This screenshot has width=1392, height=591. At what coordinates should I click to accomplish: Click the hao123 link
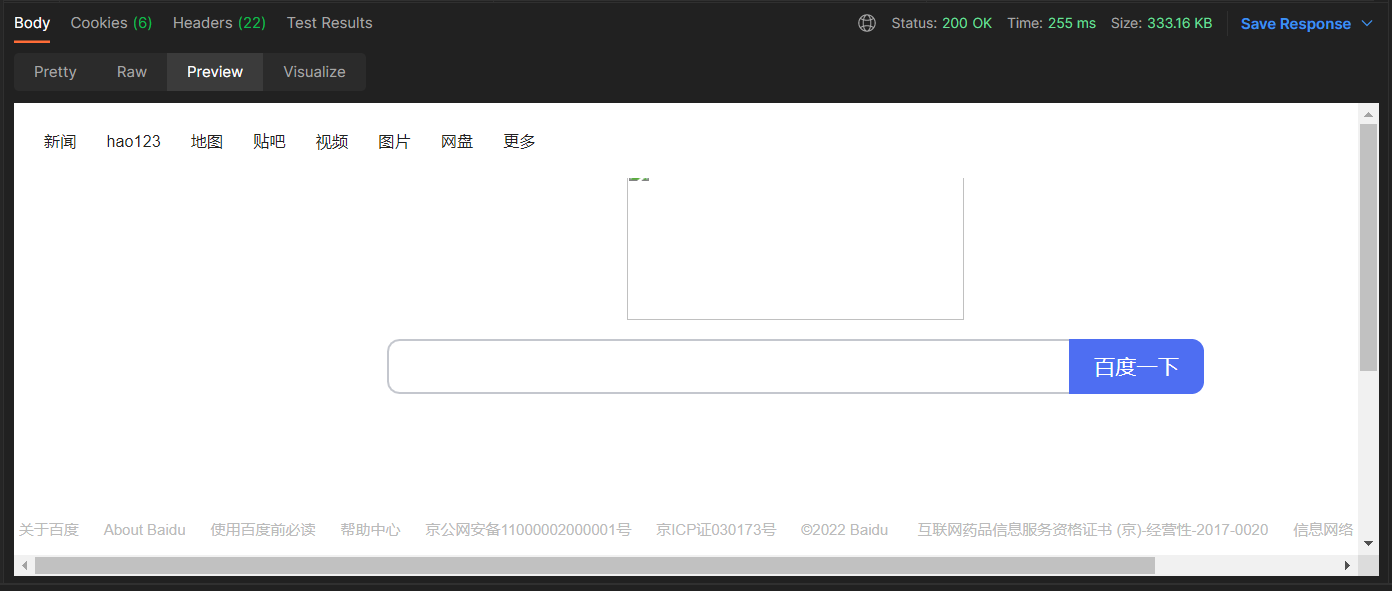(134, 142)
